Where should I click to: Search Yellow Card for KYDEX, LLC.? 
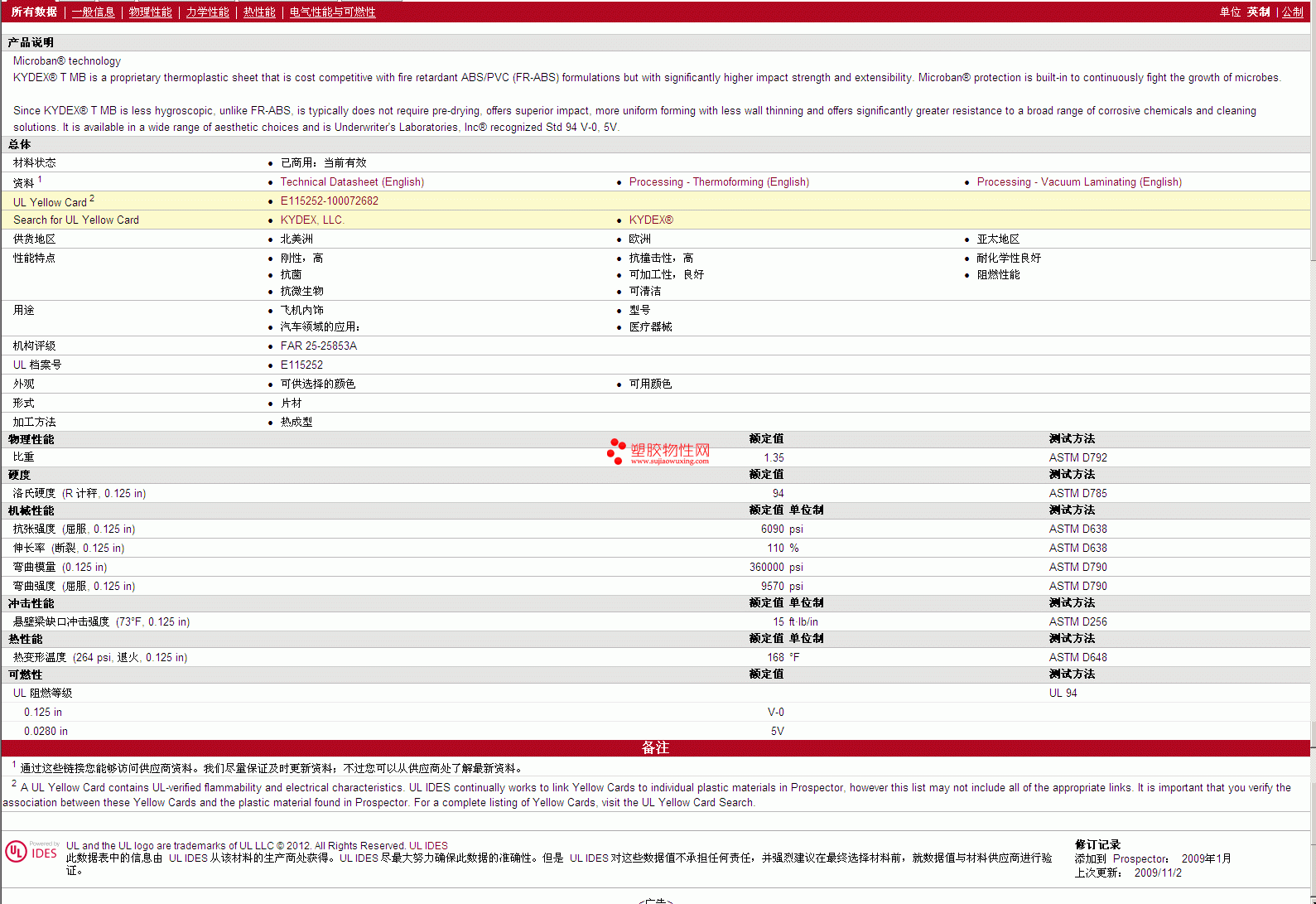[311, 220]
